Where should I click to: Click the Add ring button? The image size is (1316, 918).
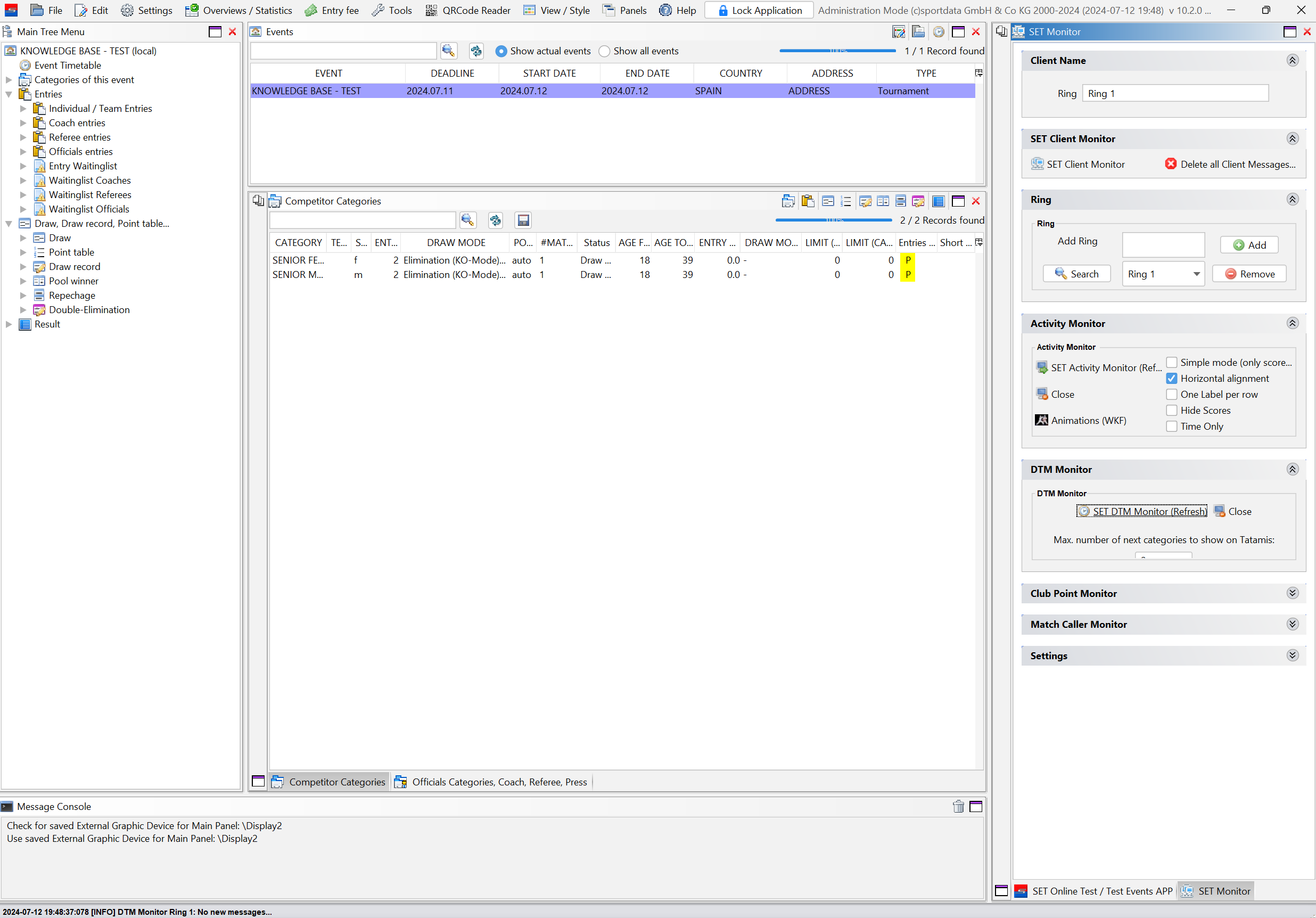click(x=1249, y=245)
